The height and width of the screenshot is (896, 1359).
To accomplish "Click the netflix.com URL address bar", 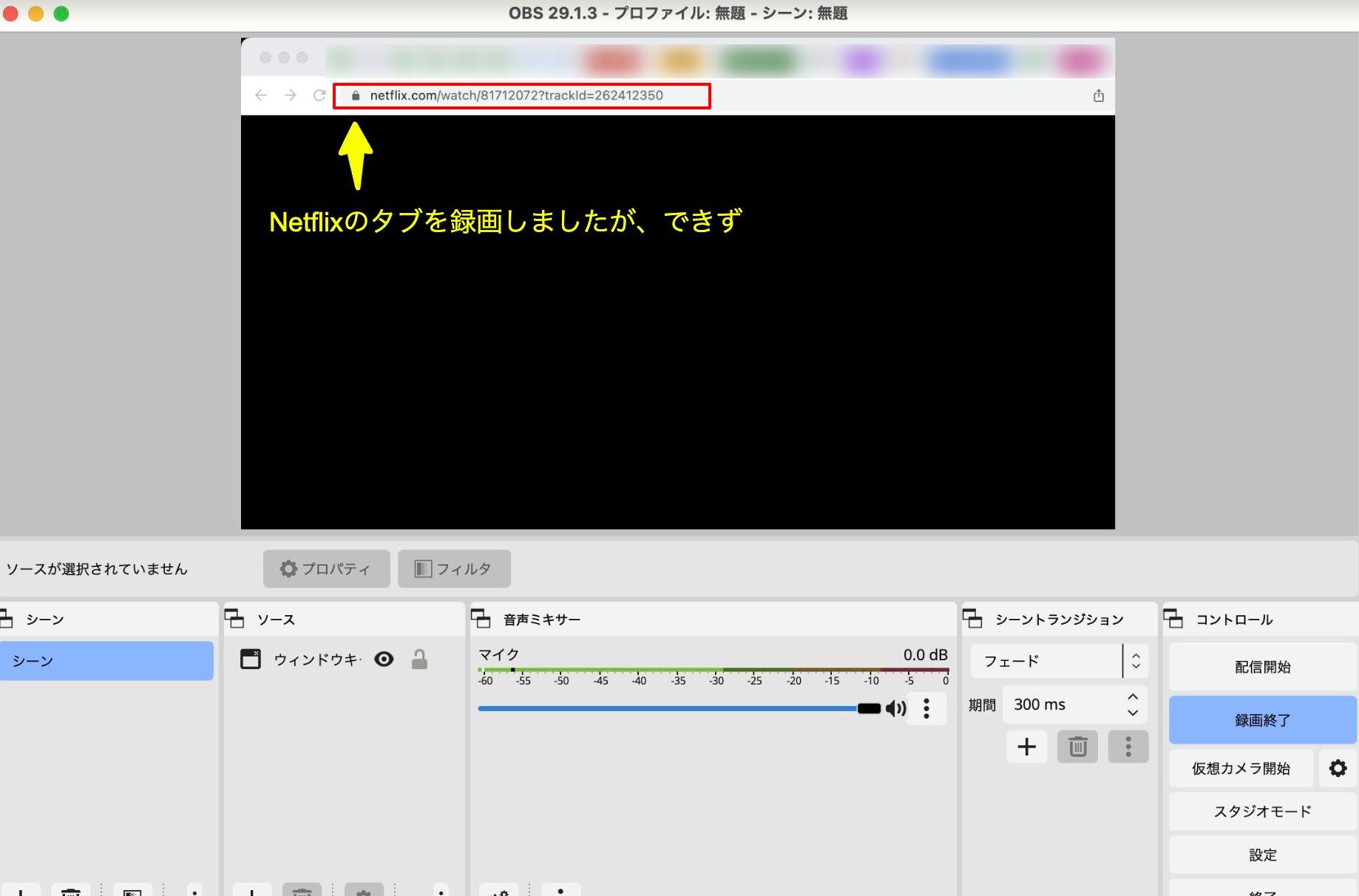I will click(x=522, y=95).
